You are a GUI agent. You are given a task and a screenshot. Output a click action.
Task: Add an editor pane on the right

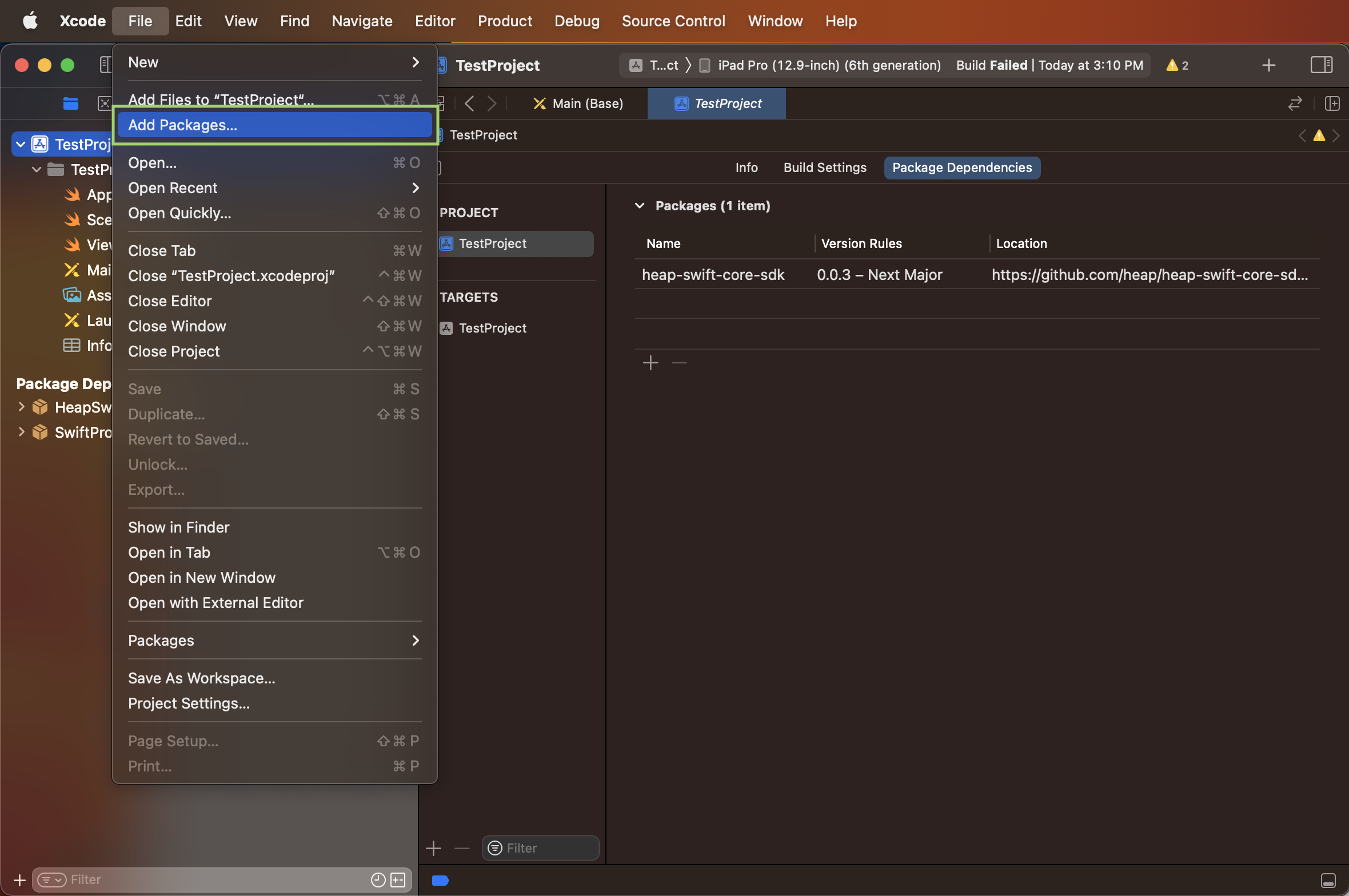[x=1332, y=103]
